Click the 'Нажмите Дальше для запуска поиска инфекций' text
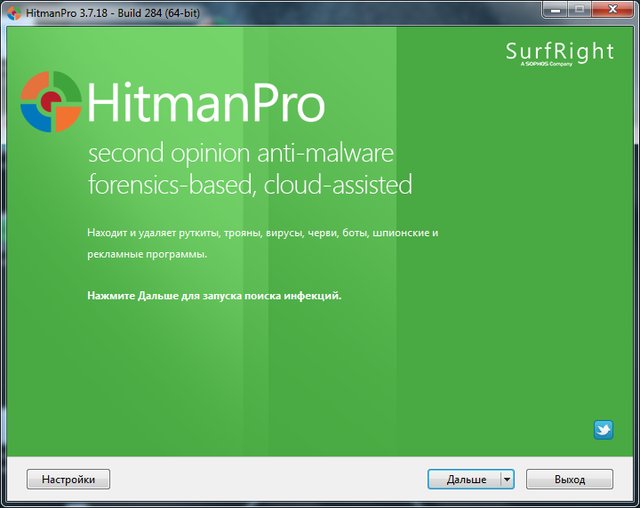Image resolution: width=640 pixels, height=508 pixels. click(x=214, y=295)
